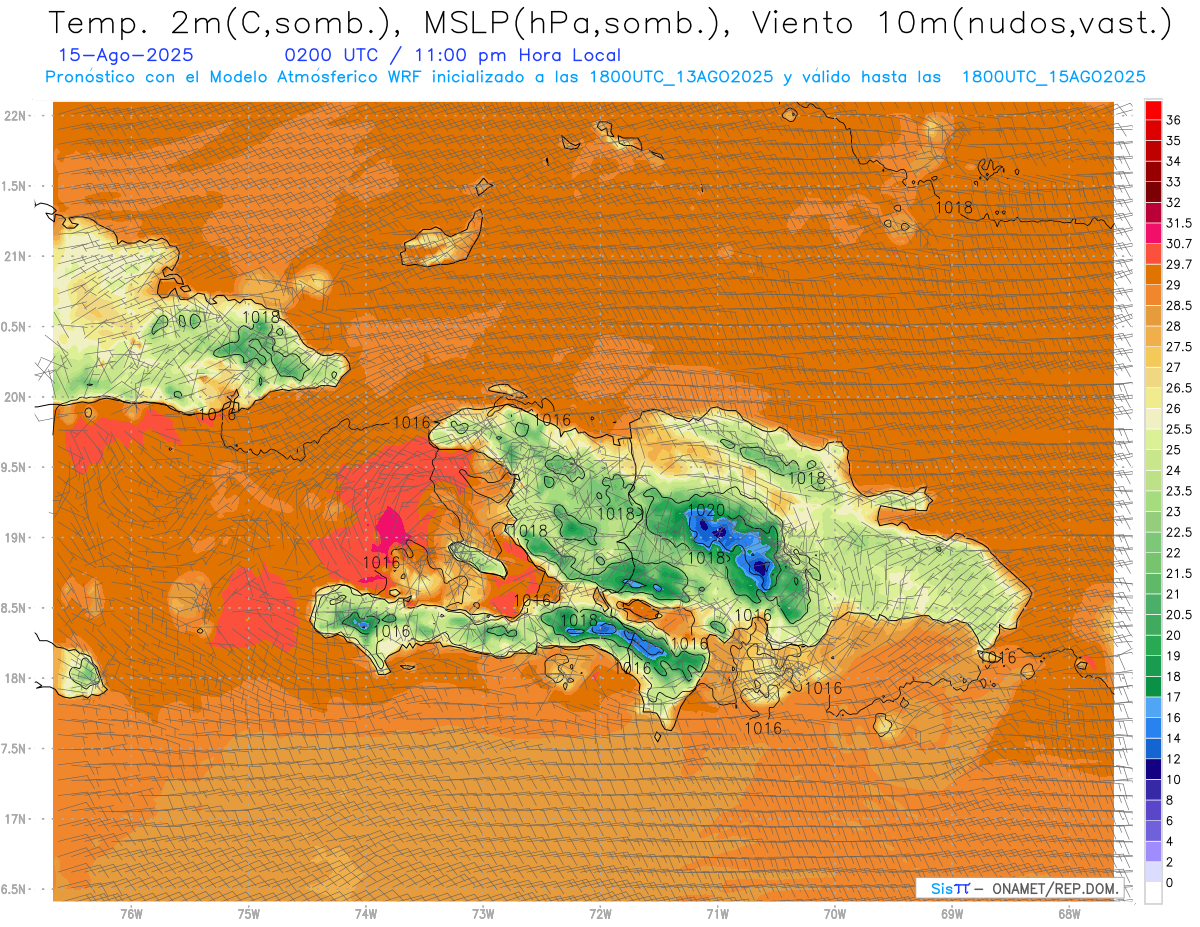Click legend value '32' on temperature scale
This screenshot has height=927, width=1200.
(1174, 203)
